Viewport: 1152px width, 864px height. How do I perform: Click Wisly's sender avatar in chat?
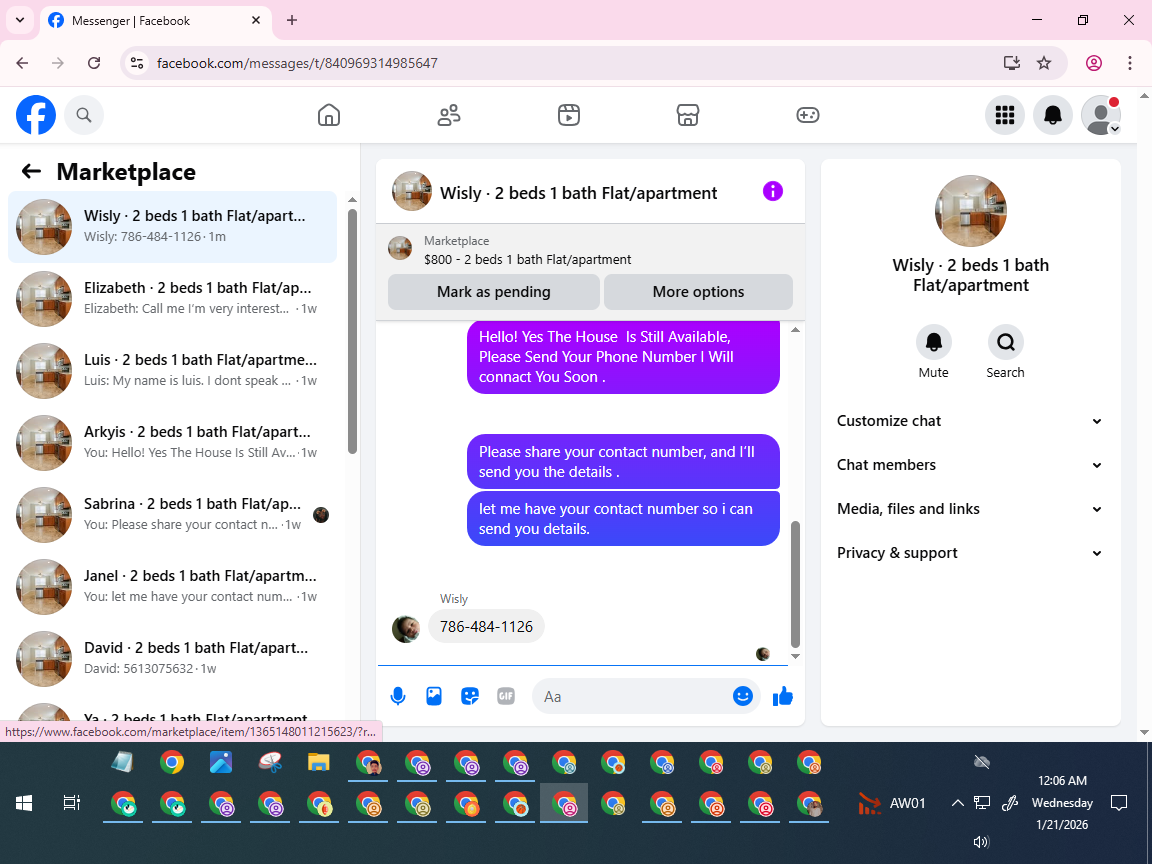coord(406,629)
